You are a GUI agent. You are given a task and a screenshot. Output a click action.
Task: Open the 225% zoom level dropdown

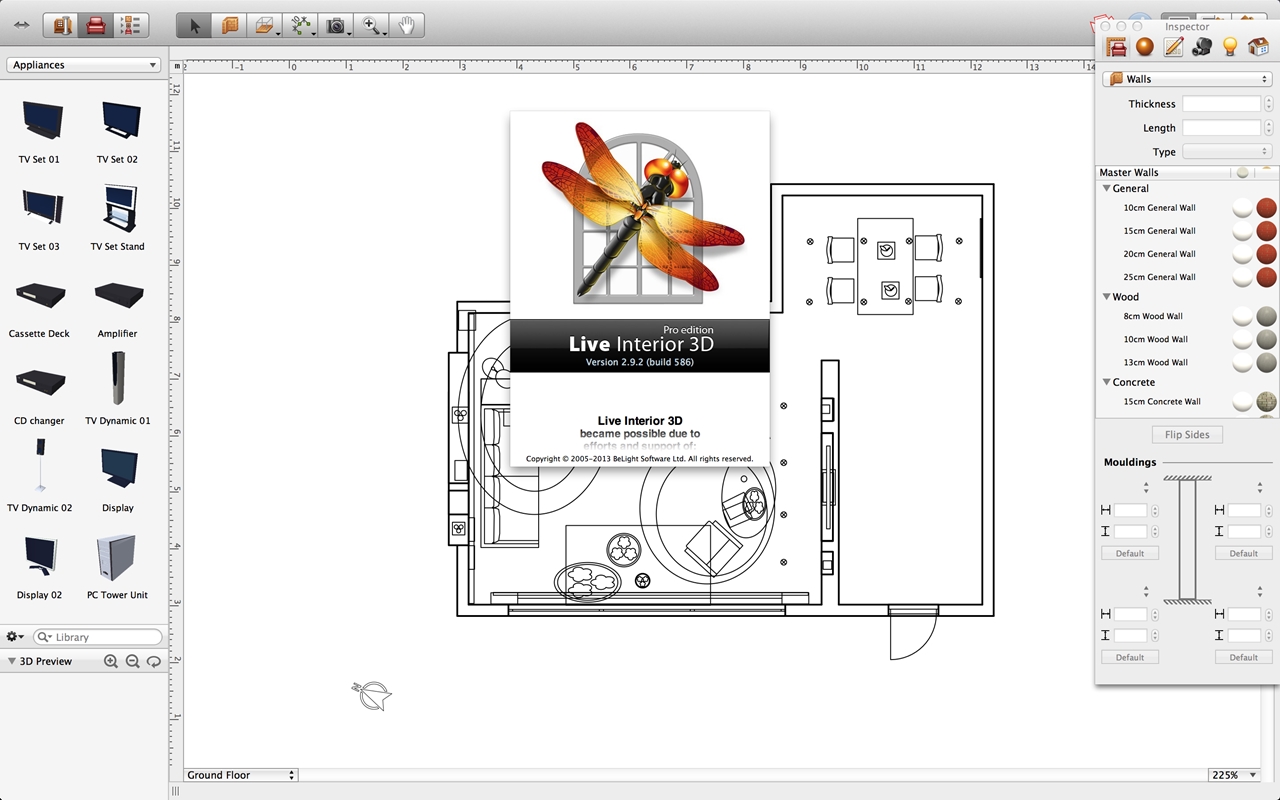pyautogui.click(x=1233, y=775)
